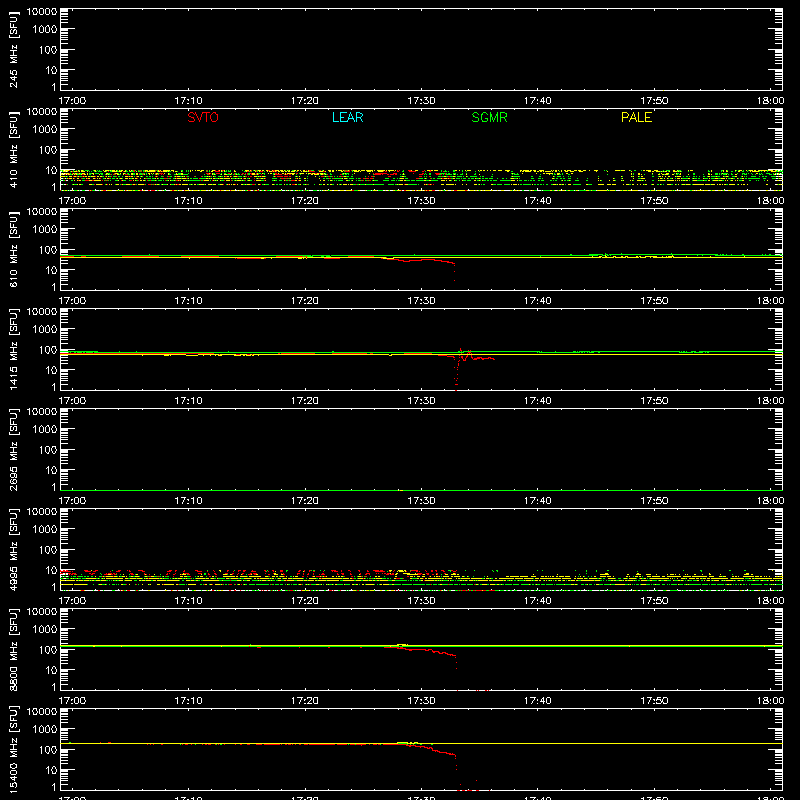Select the green SGMR legend label

489,117
